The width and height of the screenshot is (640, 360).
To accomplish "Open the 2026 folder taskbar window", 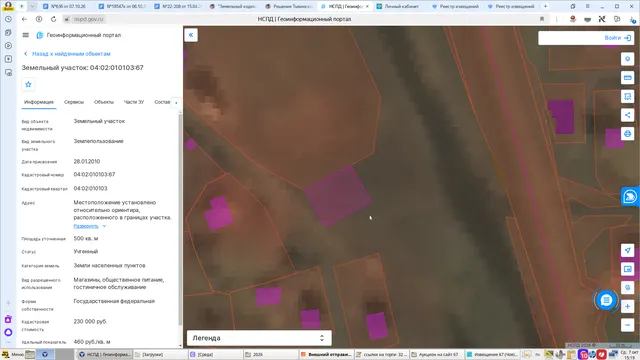I will tap(271, 354).
